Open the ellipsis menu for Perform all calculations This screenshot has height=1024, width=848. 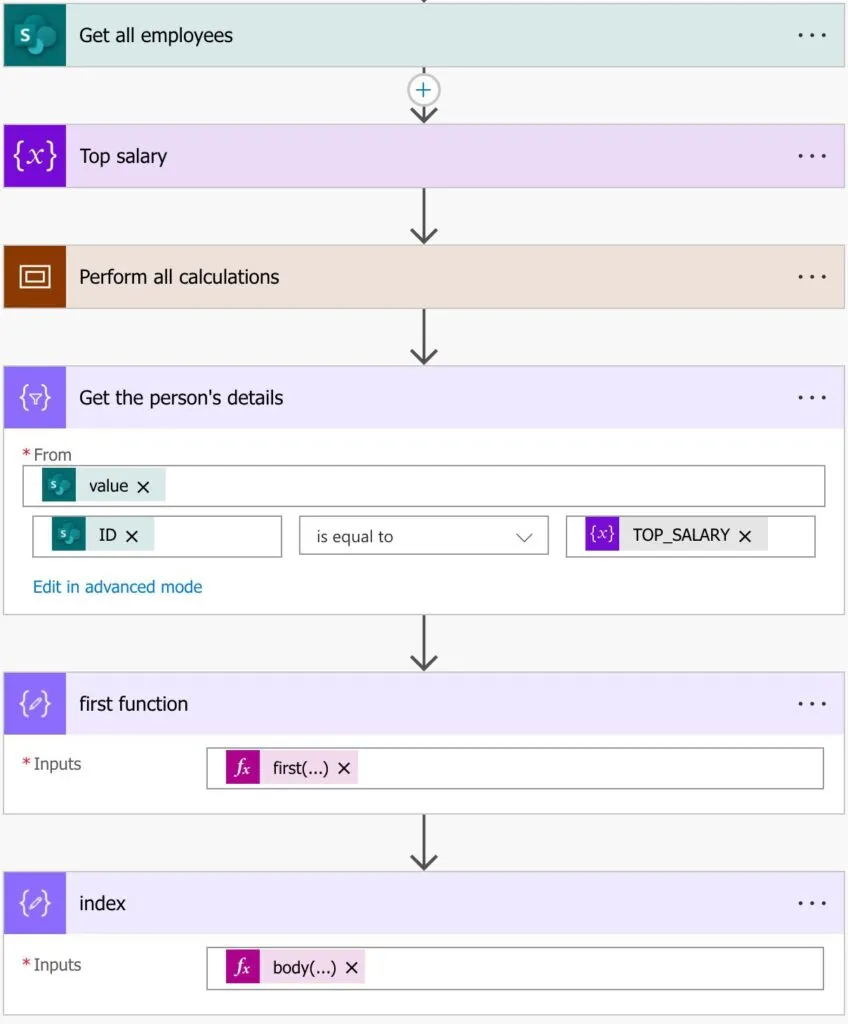click(812, 277)
